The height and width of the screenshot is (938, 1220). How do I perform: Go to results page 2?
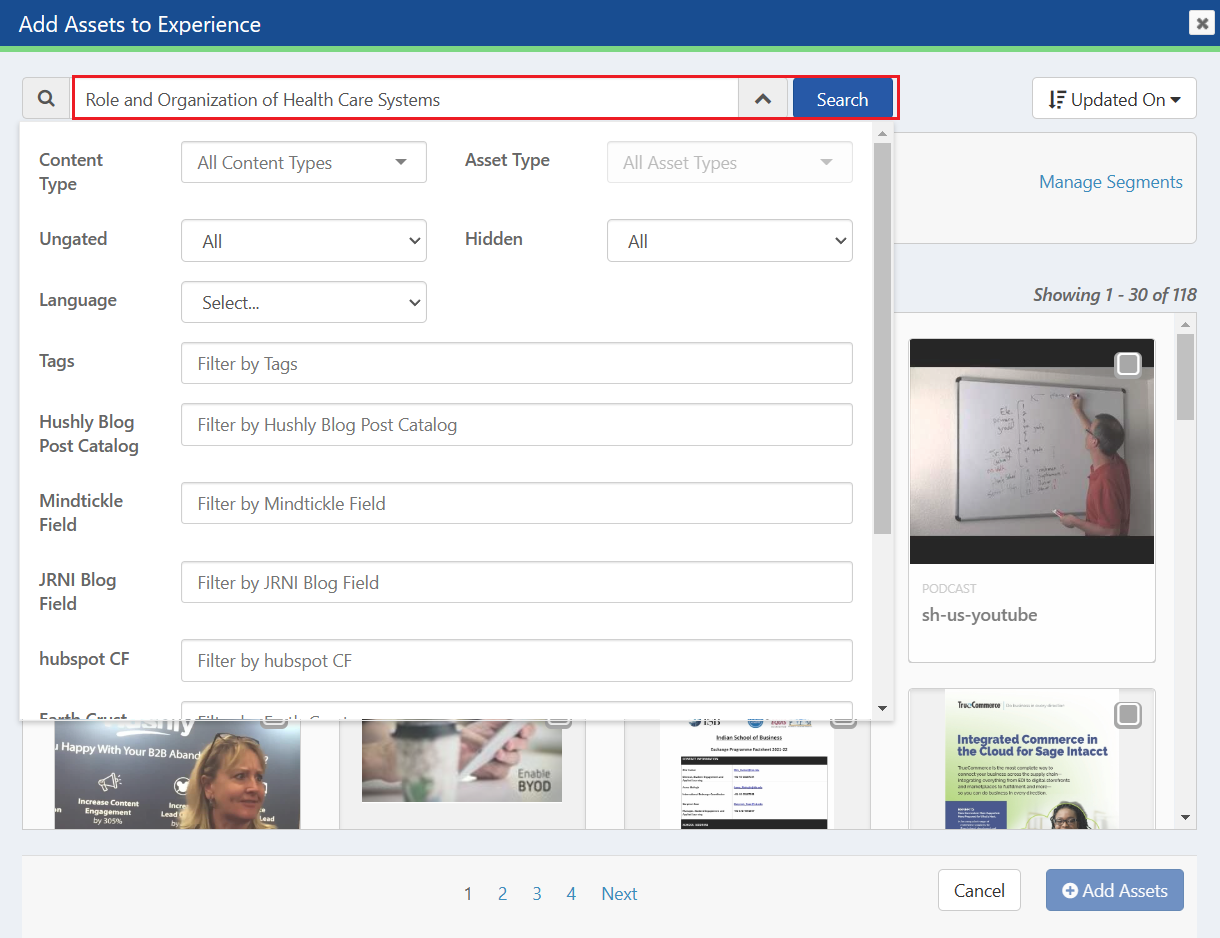[x=502, y=894]
